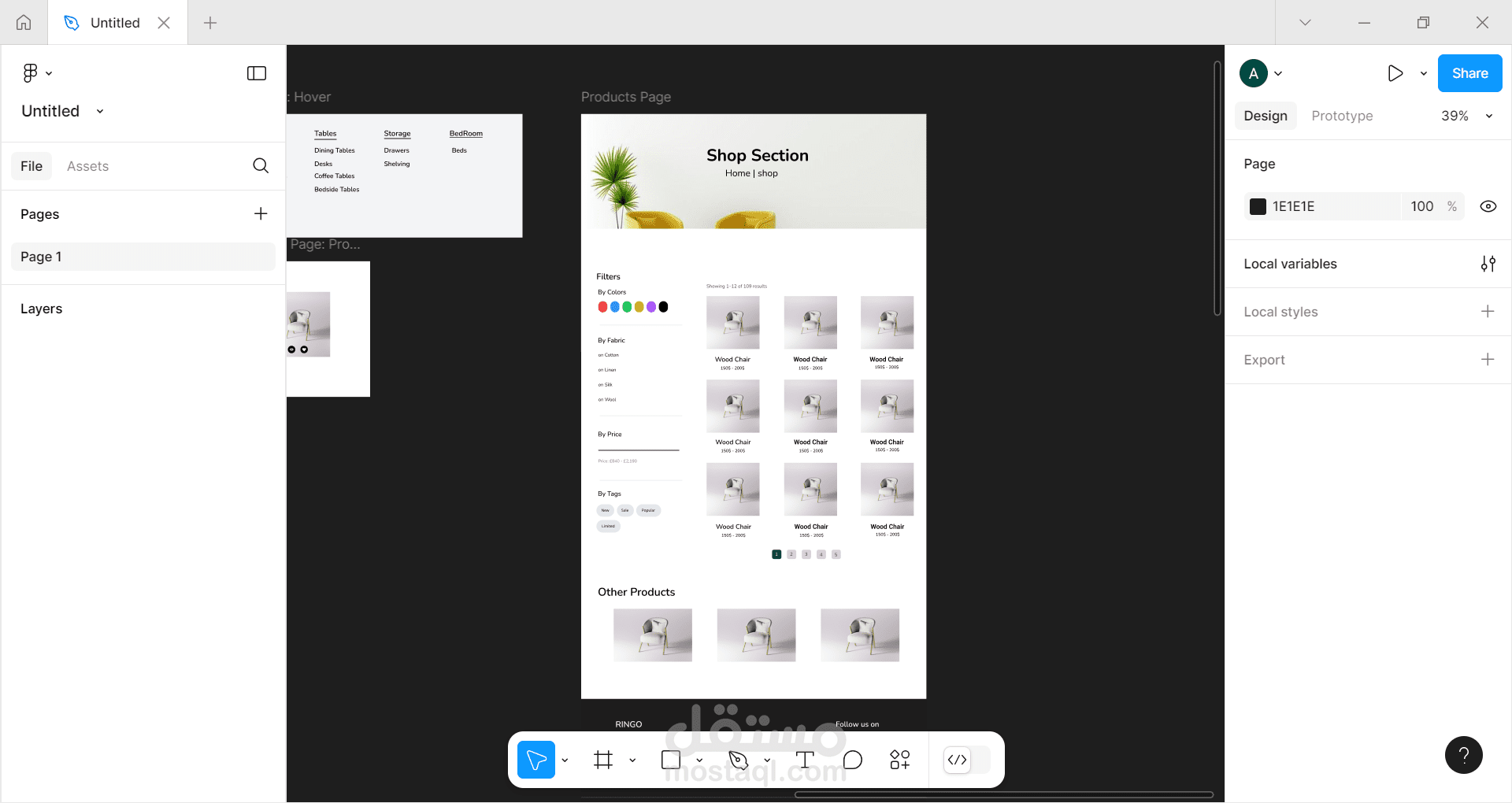Start the prototype presentation with play icon

click(1395, 73)
